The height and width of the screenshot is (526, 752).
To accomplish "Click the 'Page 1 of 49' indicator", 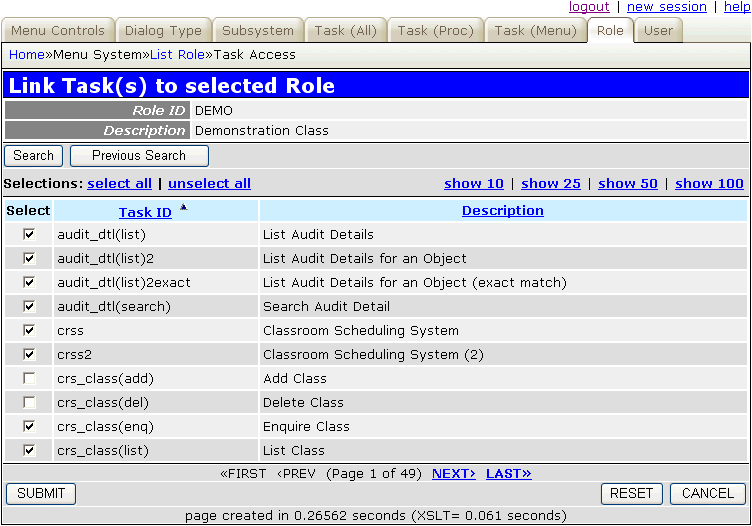I will point(374,474).
